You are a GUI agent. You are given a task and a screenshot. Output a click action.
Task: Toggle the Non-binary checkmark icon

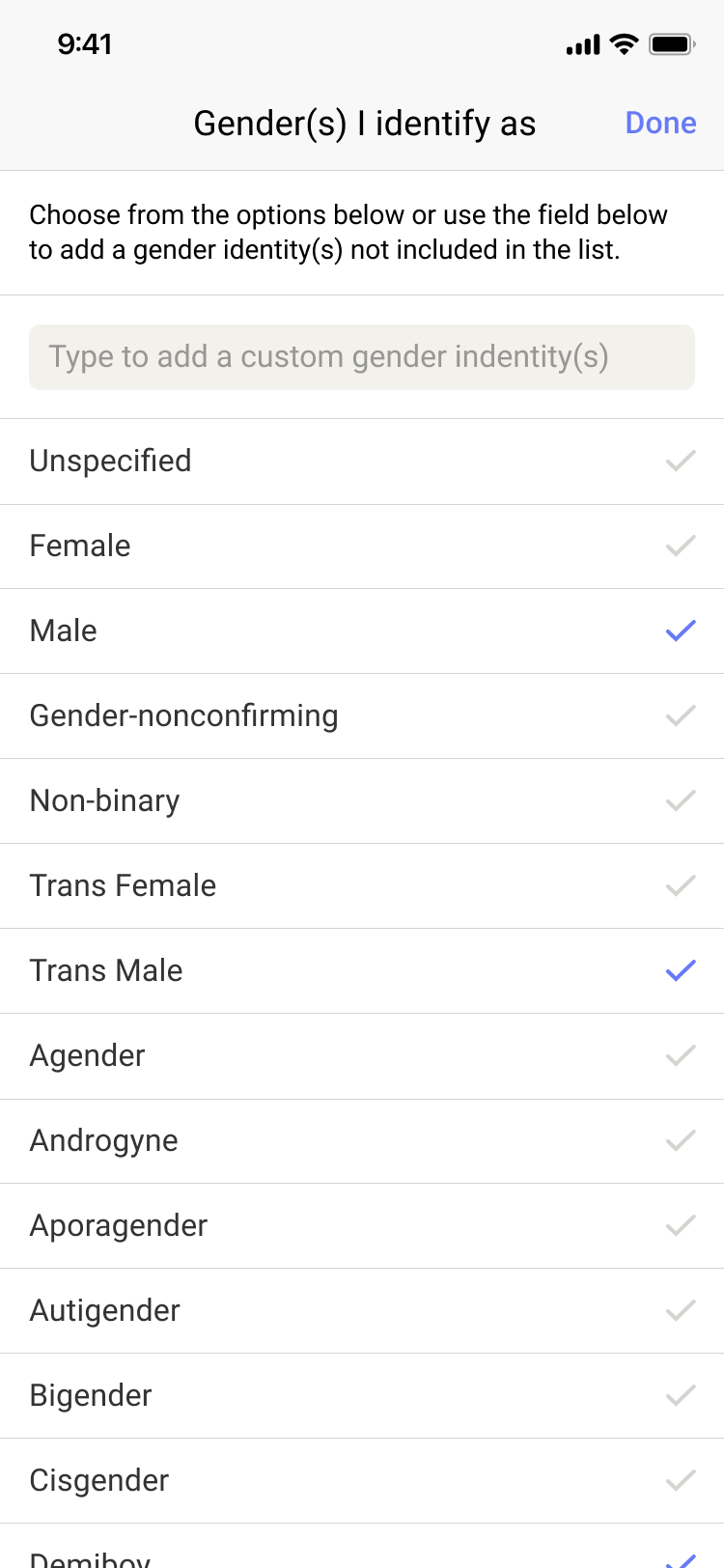(681, 801)
